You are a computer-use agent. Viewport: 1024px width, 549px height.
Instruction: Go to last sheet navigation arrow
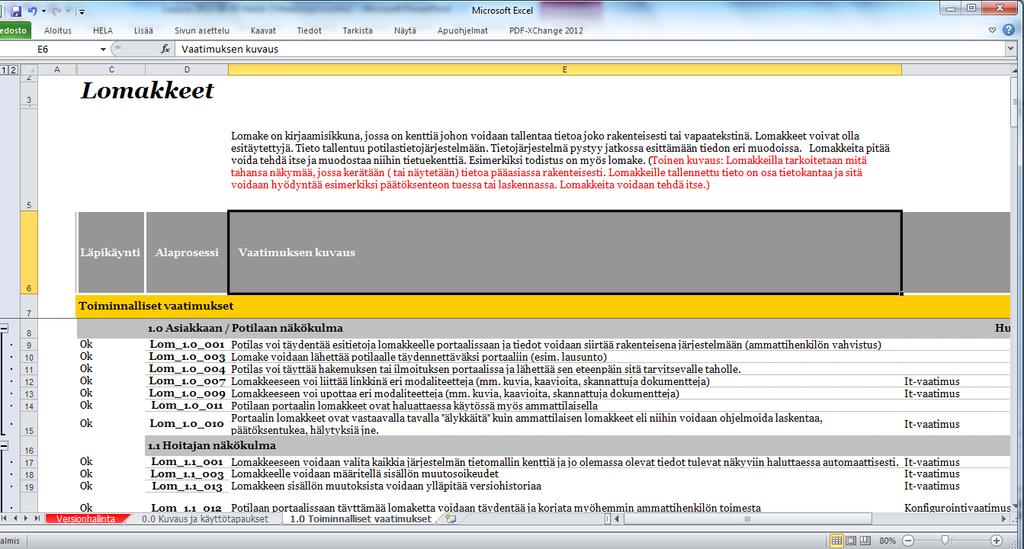point(37,518)
